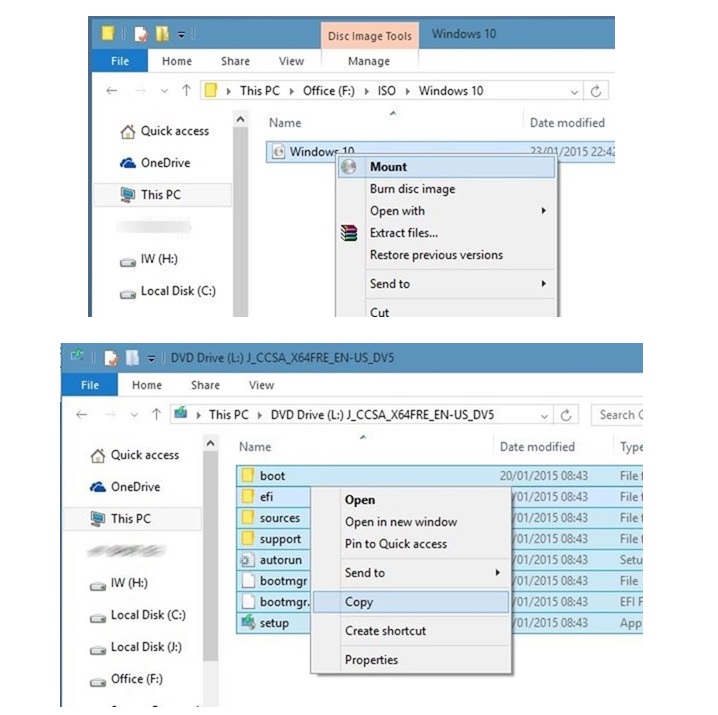Click Properties icon in Windows 10 title bar
Image resolution: width=718 pixels, height=715 pixels.
tap(141, 34)
